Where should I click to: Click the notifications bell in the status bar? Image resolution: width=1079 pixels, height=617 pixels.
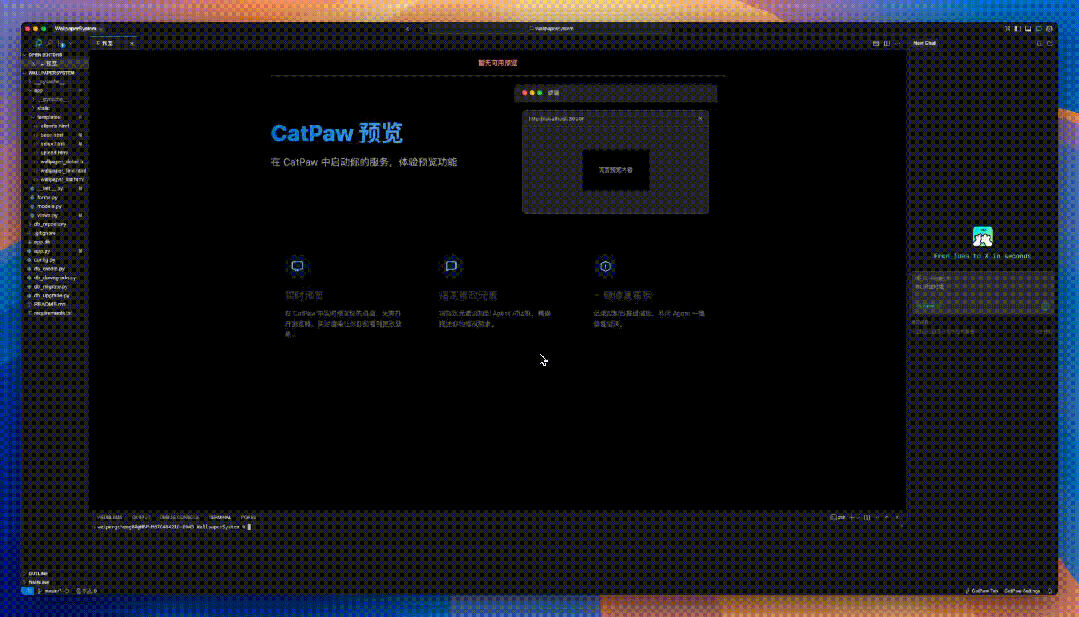(x=1049, y=591)
